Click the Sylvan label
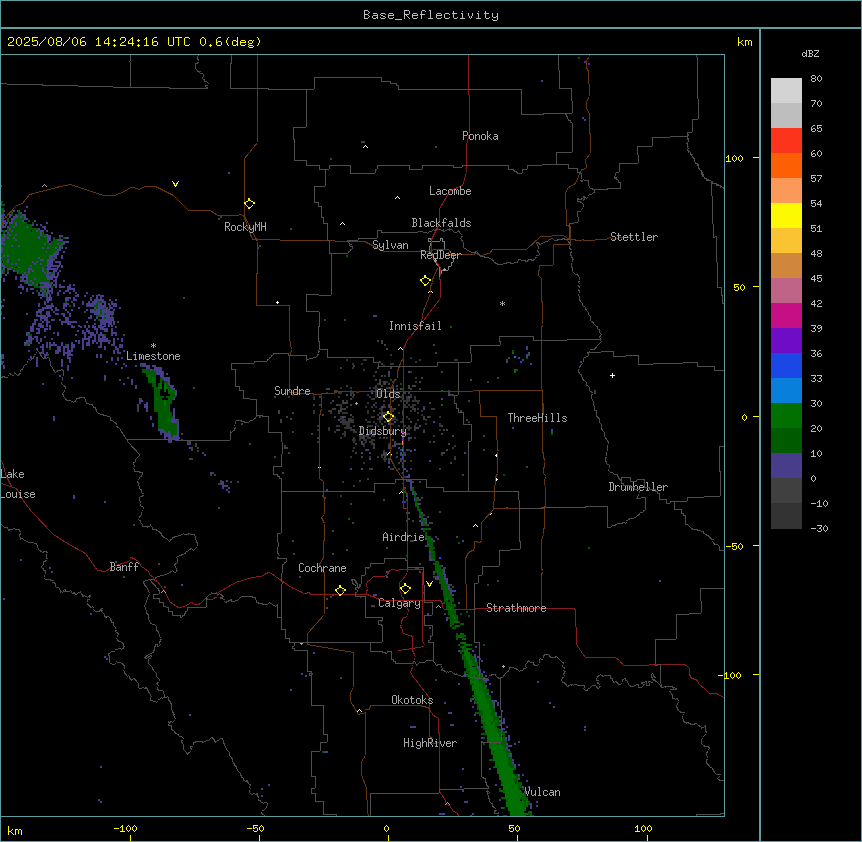The width and height of the screenshot is (862, 842). tap(390, 245)
